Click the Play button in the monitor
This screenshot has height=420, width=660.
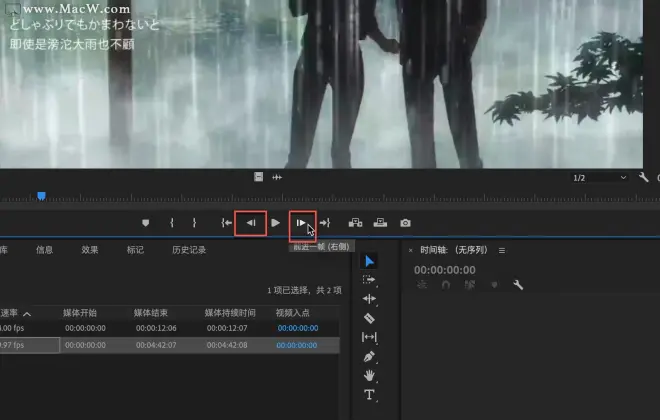[275, 223]
